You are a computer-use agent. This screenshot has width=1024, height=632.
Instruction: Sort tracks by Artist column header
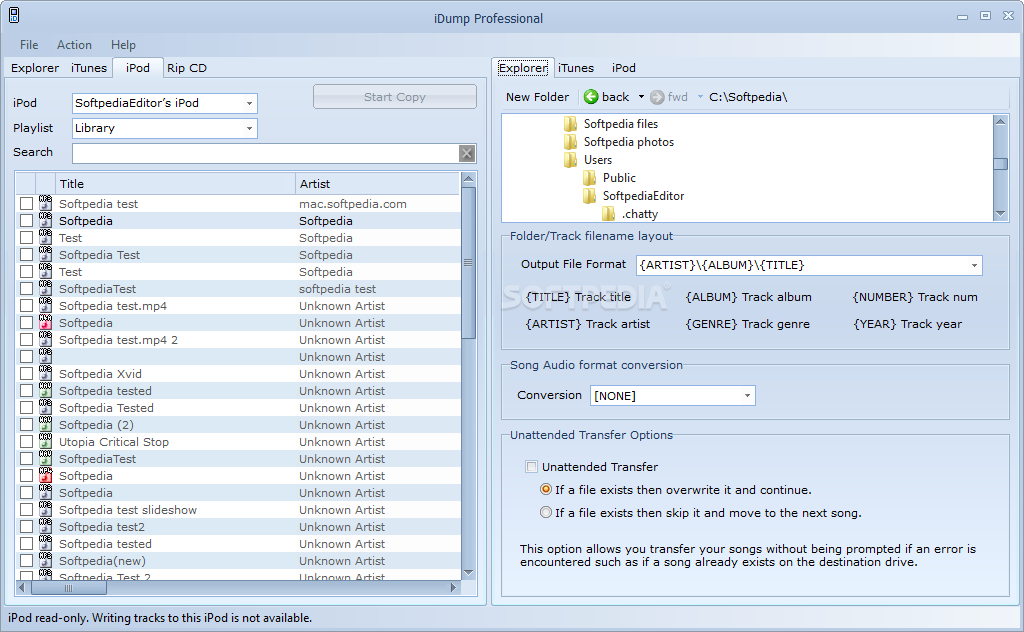(x=378, y=184)
